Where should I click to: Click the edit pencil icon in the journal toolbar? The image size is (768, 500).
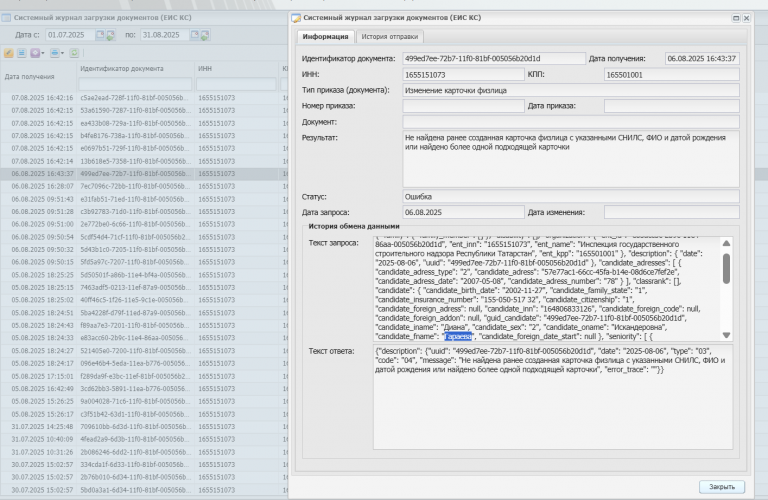tap(9, 53)
